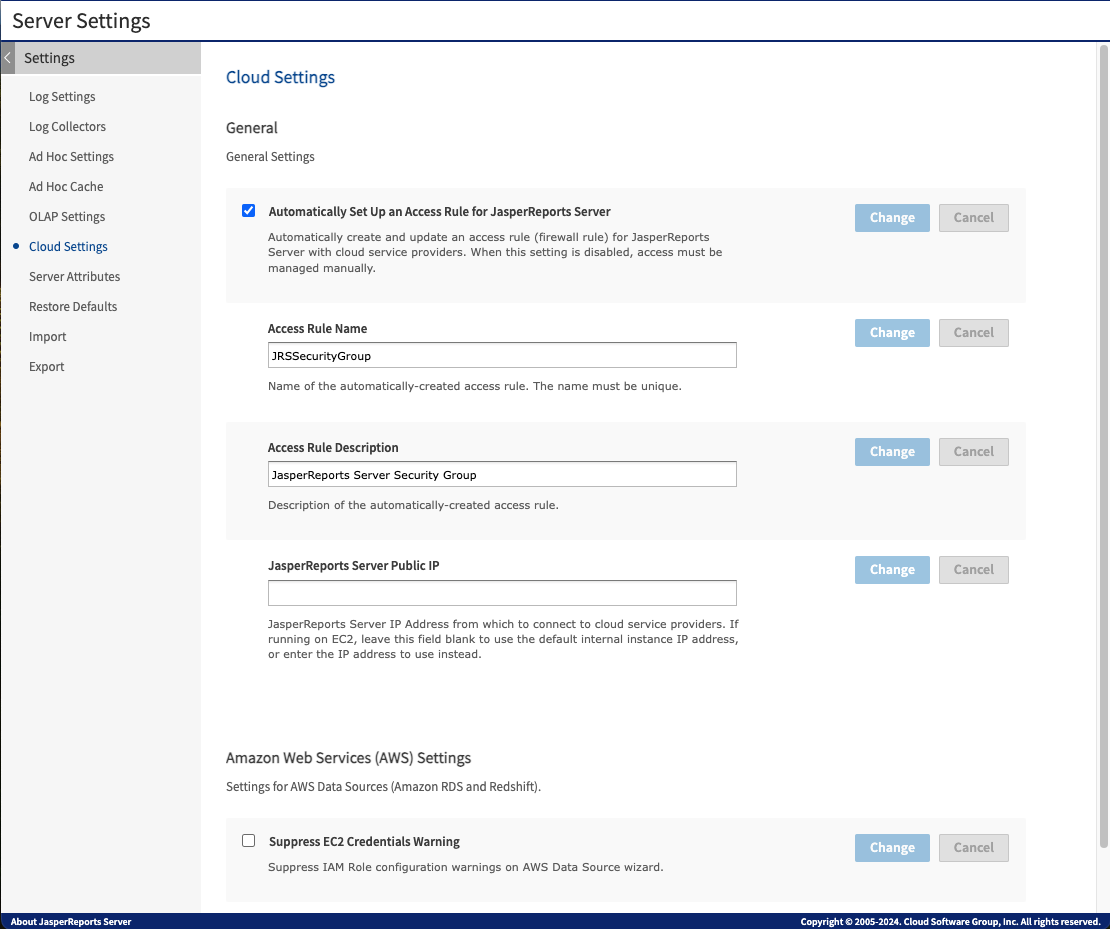Go to Export page
This screenshot has height=929, width=1110.
pos(47,367)
